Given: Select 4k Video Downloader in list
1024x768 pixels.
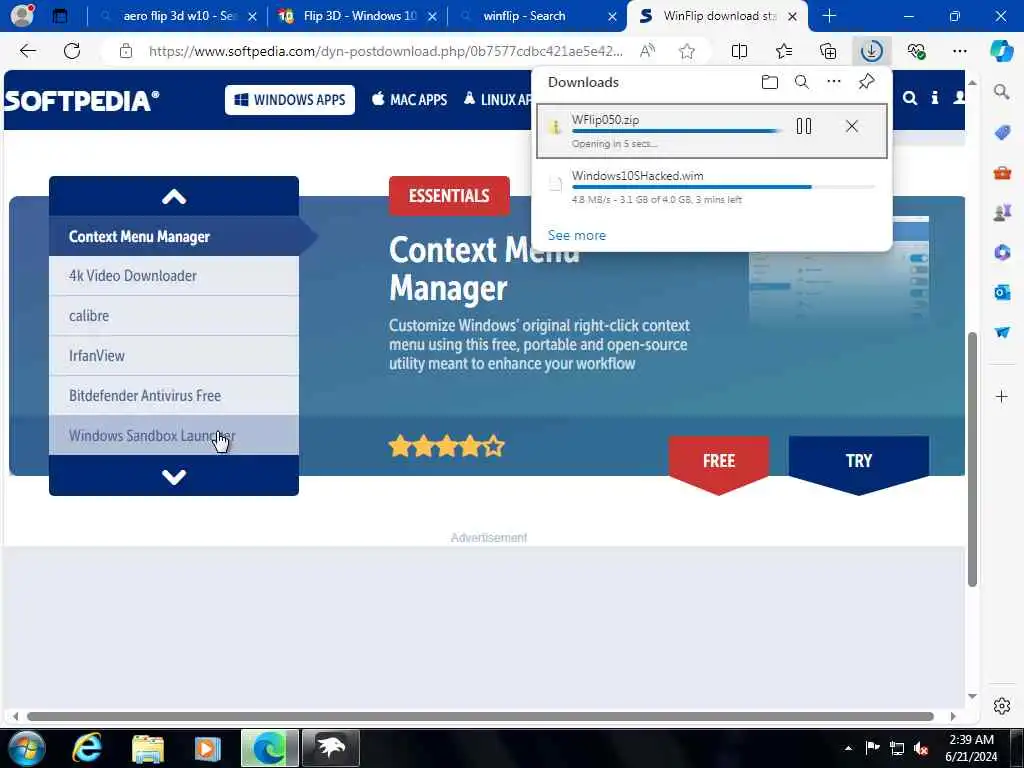Looking at the screenshot, I should 174,276.
